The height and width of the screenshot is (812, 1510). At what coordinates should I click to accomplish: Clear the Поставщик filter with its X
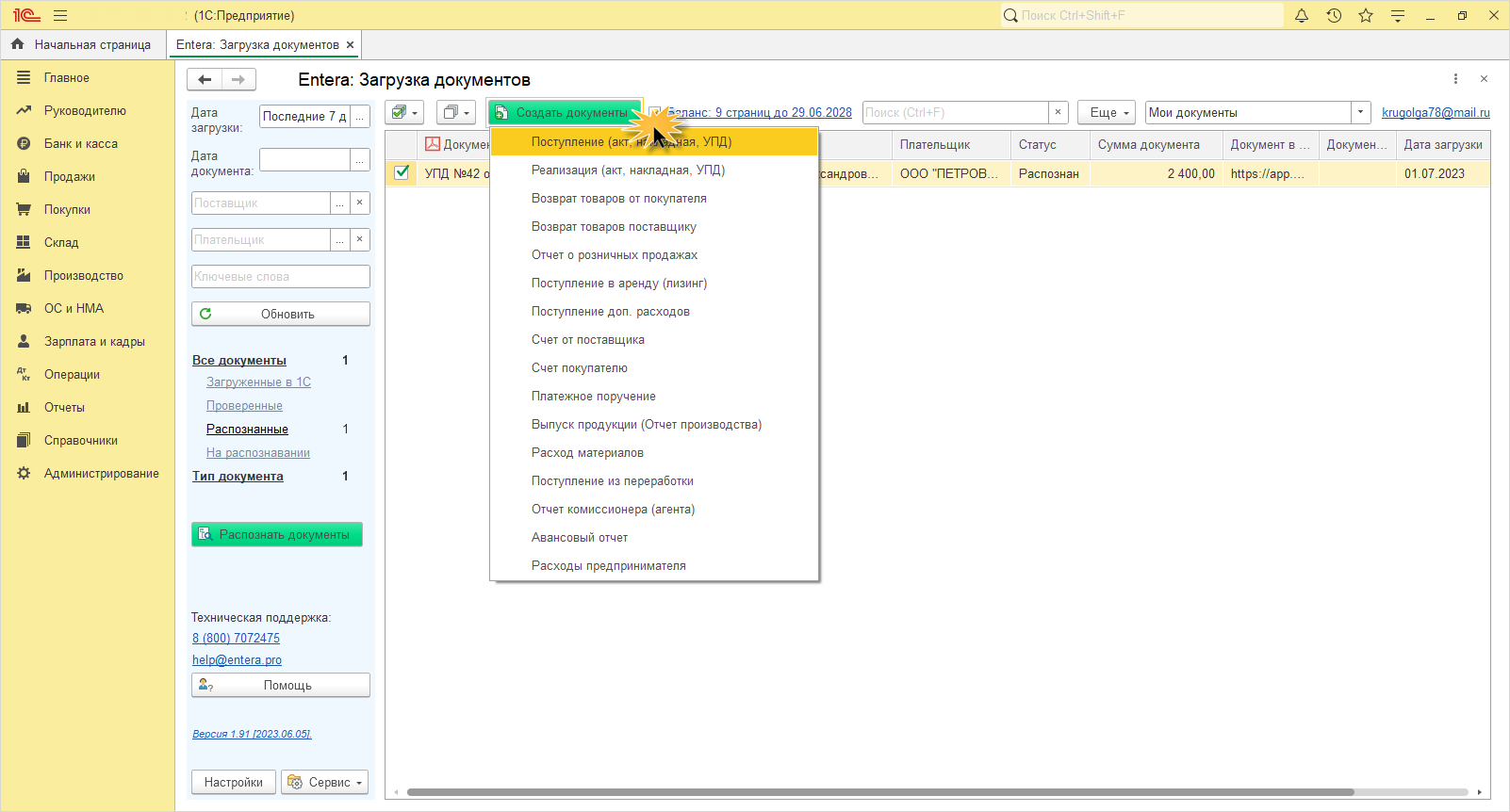(x=359, y=203)
